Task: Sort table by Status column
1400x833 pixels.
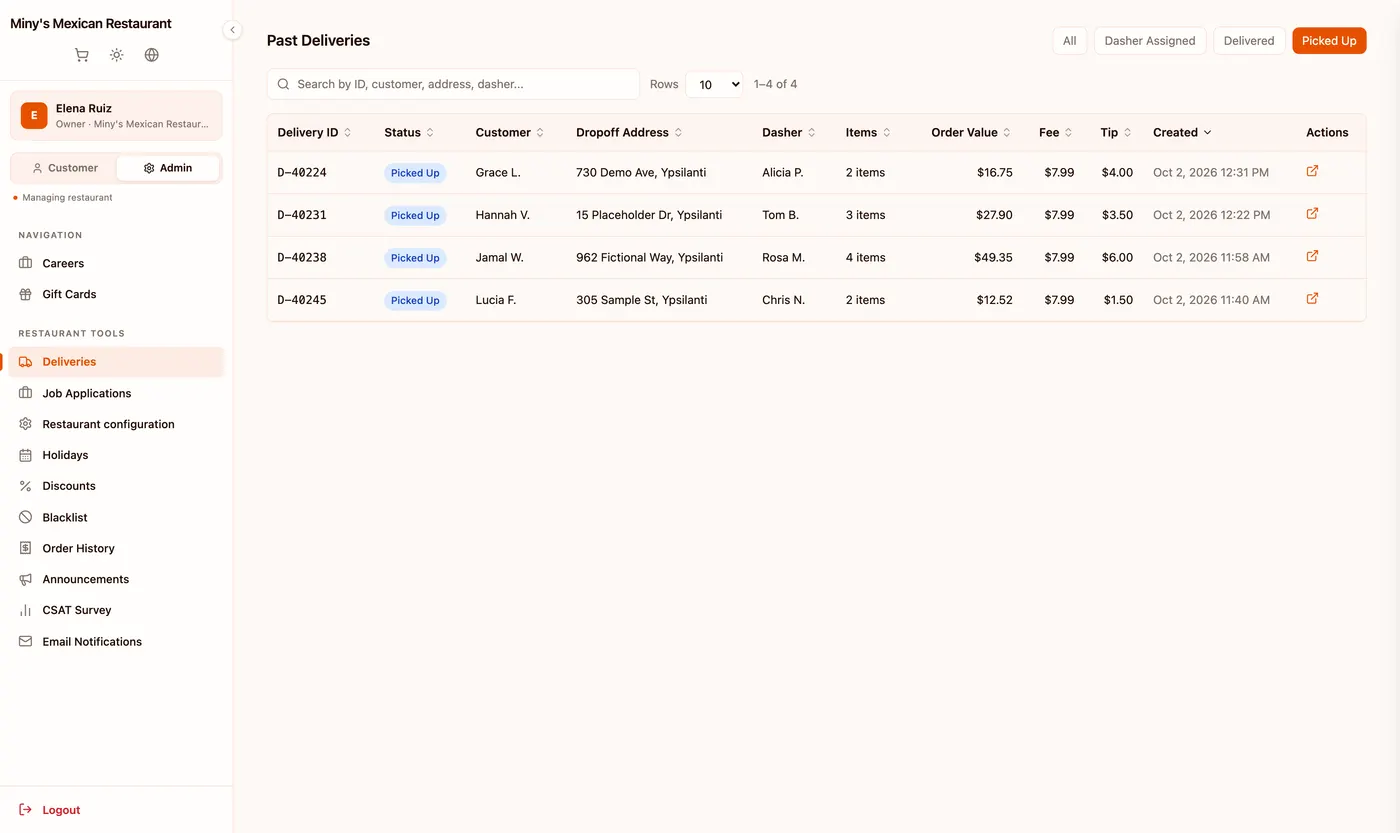Action: [x=409, y=132]
